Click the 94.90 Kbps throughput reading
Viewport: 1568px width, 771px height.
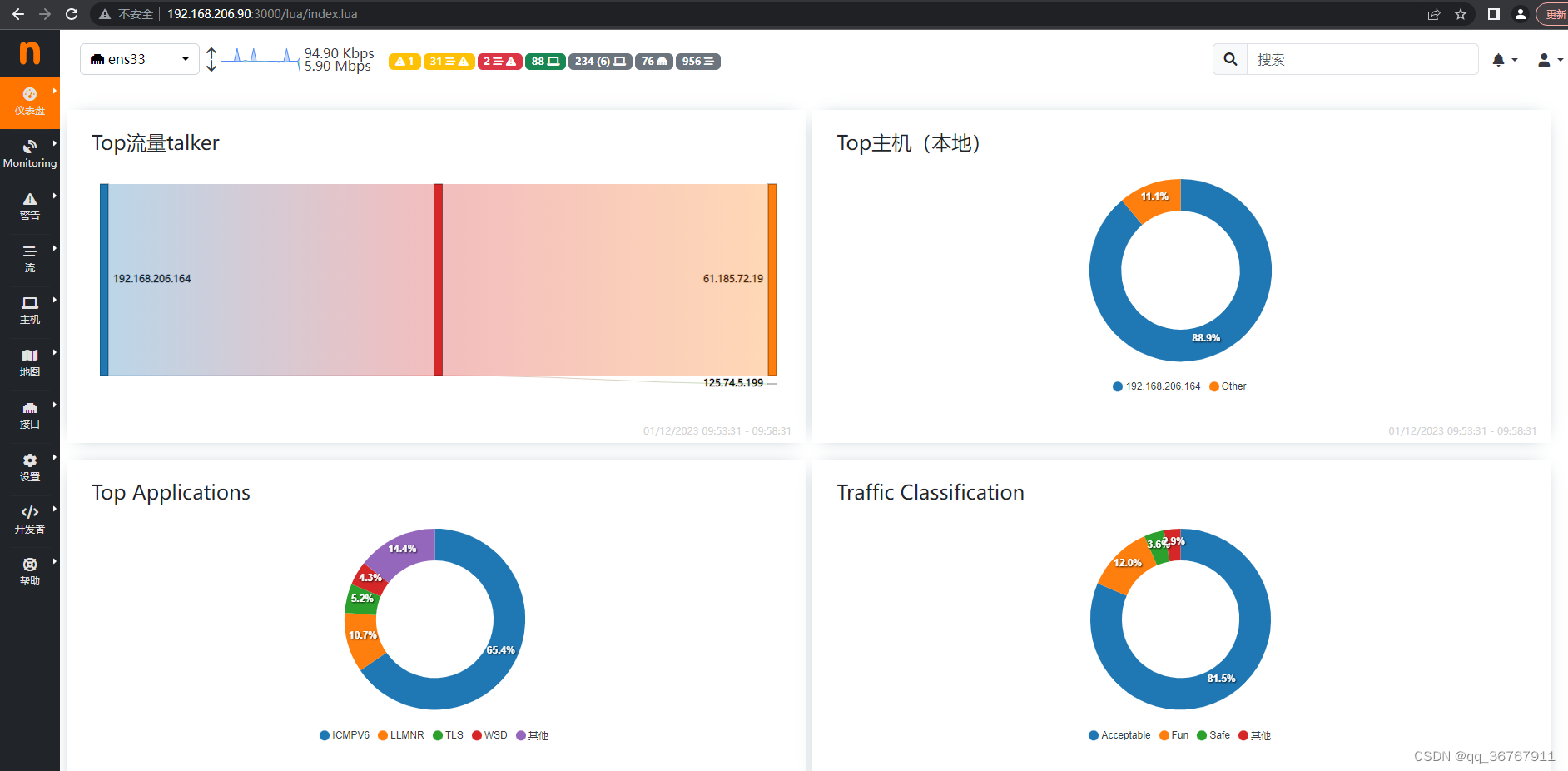[340, 53]
